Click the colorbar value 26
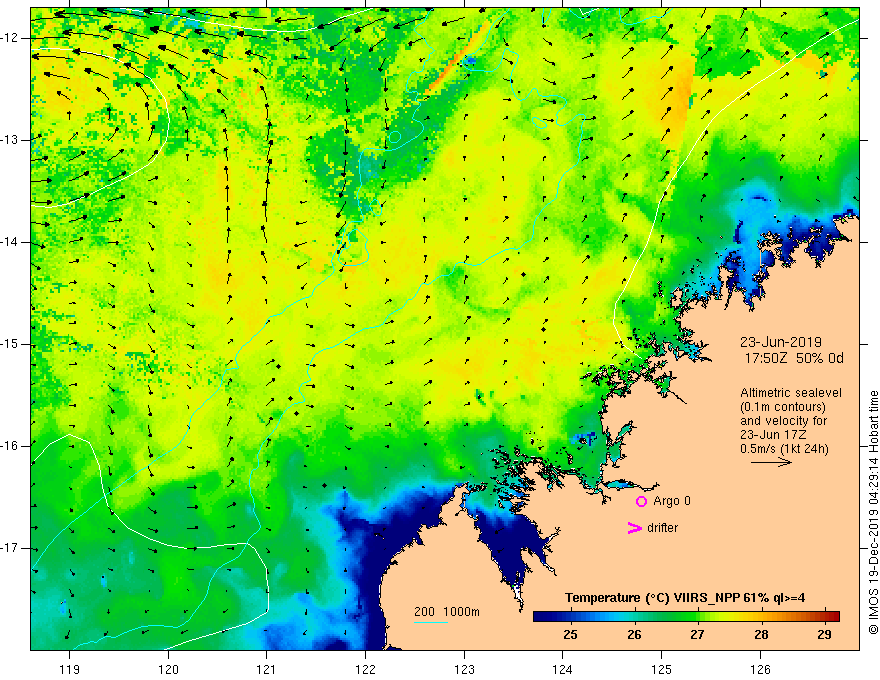880x680 pixels. pyautogui.click(x=634, y=635)
